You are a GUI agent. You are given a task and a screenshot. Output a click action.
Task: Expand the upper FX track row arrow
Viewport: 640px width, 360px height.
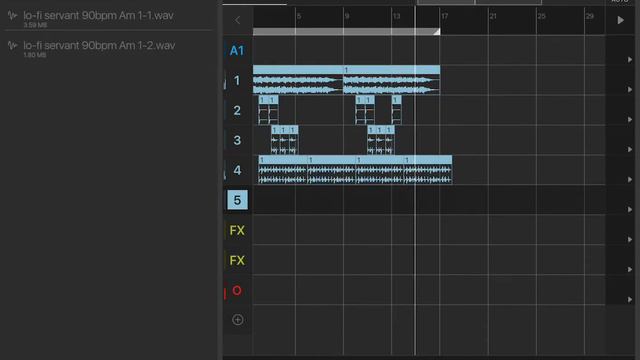tap(630, 240)
